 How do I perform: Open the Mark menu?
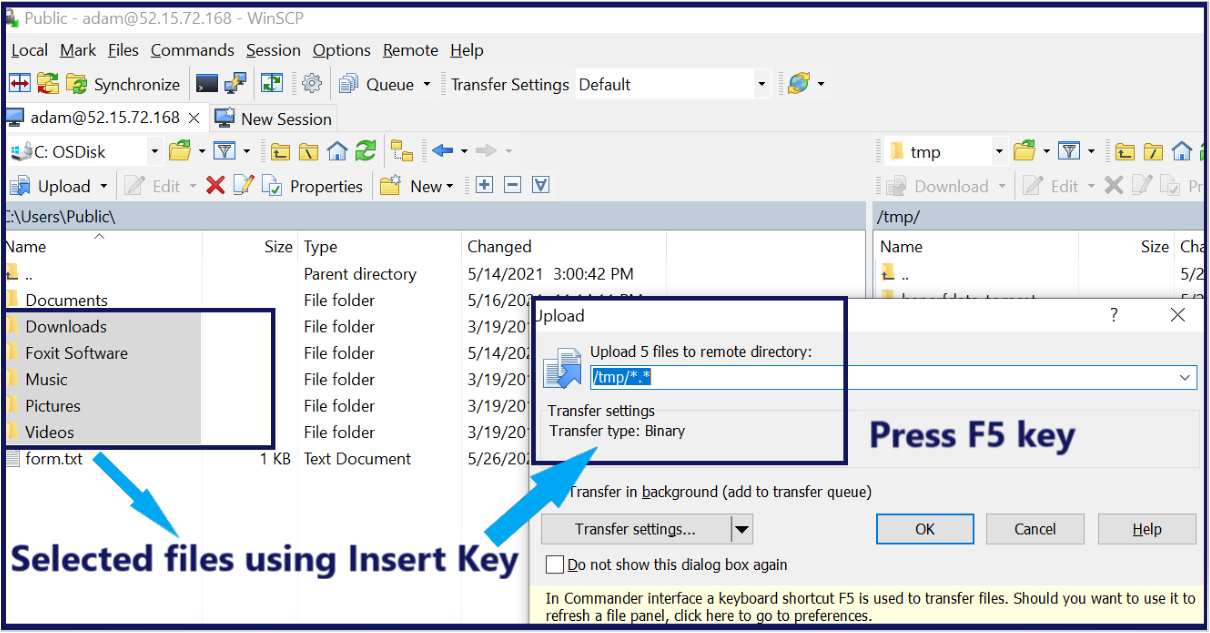coord(78,50)
